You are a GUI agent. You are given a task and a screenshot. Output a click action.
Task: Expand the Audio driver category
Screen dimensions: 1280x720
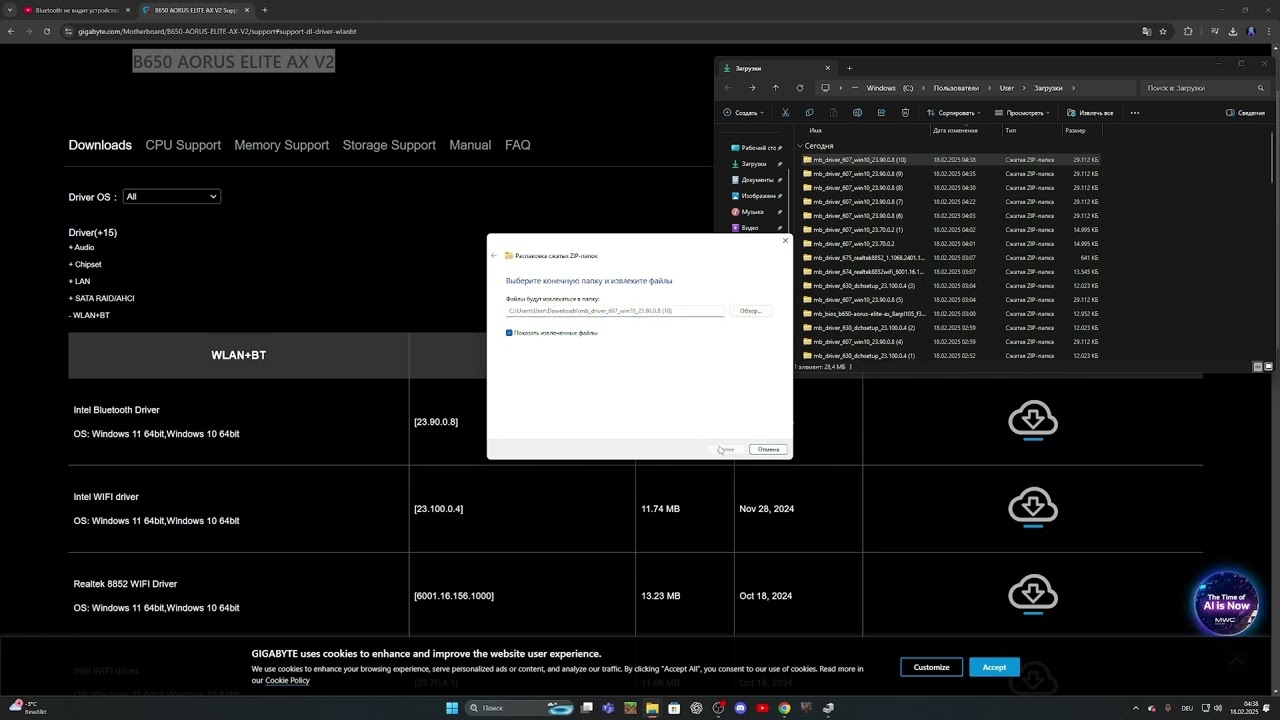click(81, 247)
